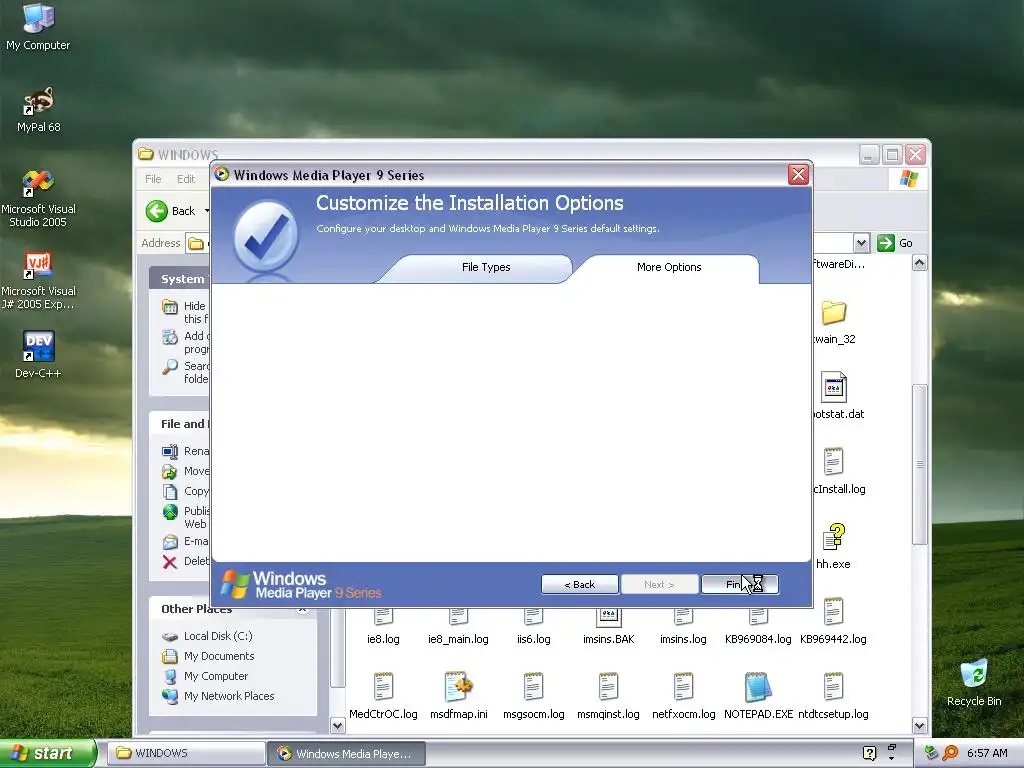Click task pane scroll down arrow

coord(337,725)
